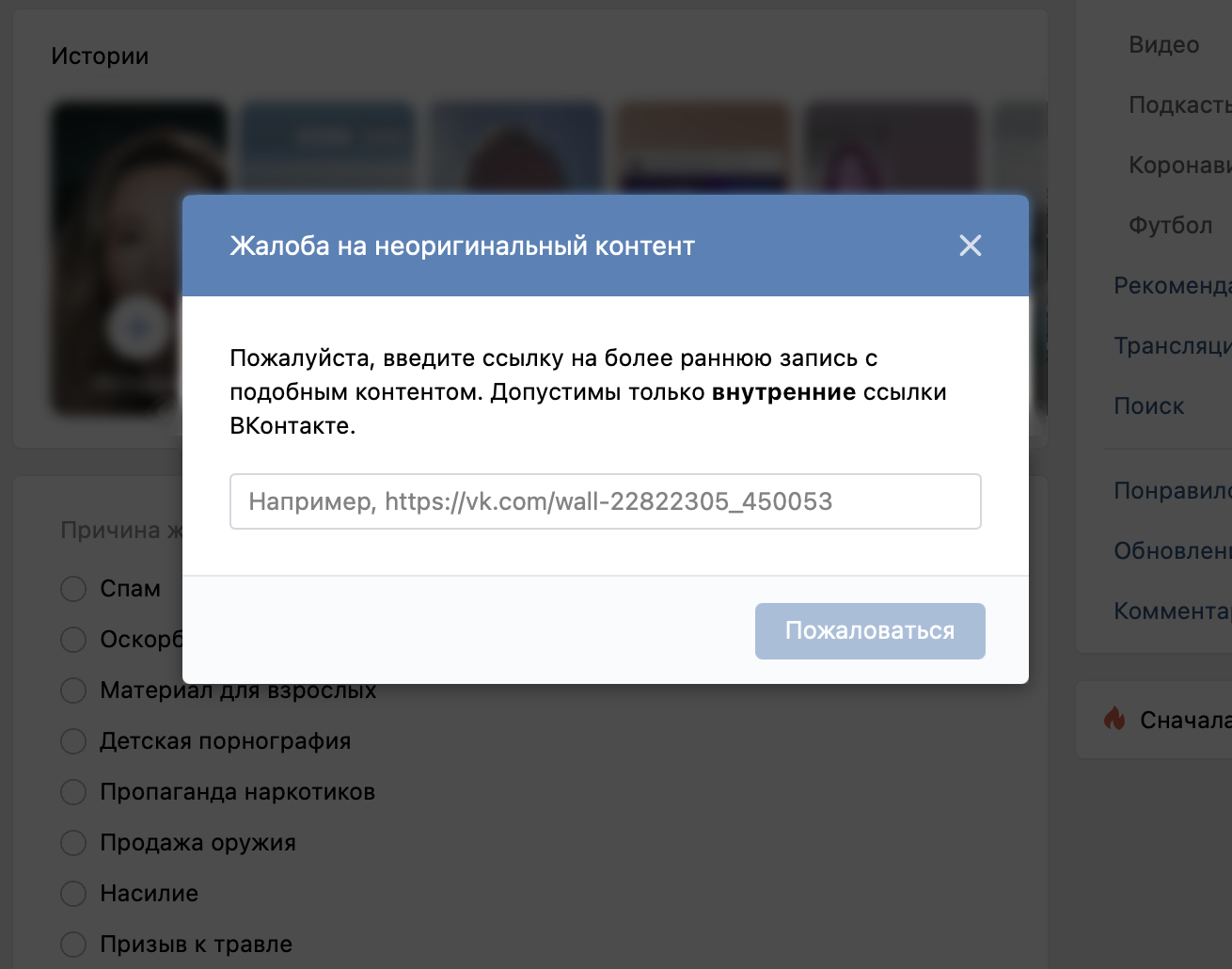Screen dimensions: 1232x969
Task: Open Понравилось in the sidebar
Action: [x=1173, y=491]
